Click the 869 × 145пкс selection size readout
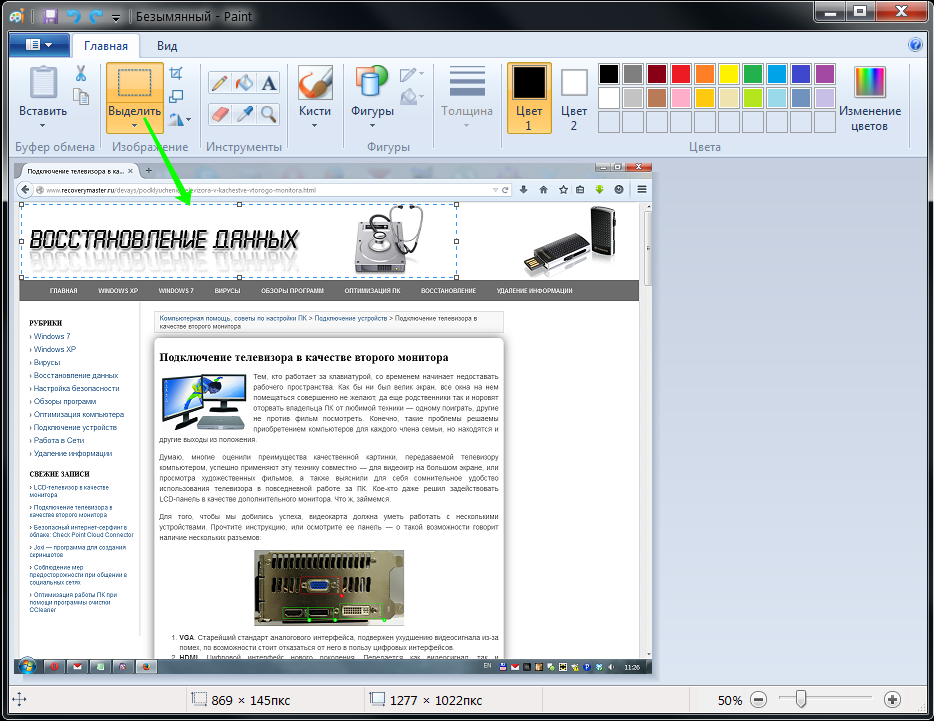 point(251,700)
